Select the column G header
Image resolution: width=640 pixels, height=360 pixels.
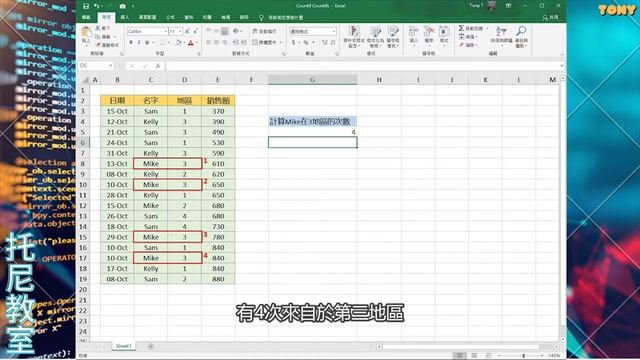(x=313, y=80)
